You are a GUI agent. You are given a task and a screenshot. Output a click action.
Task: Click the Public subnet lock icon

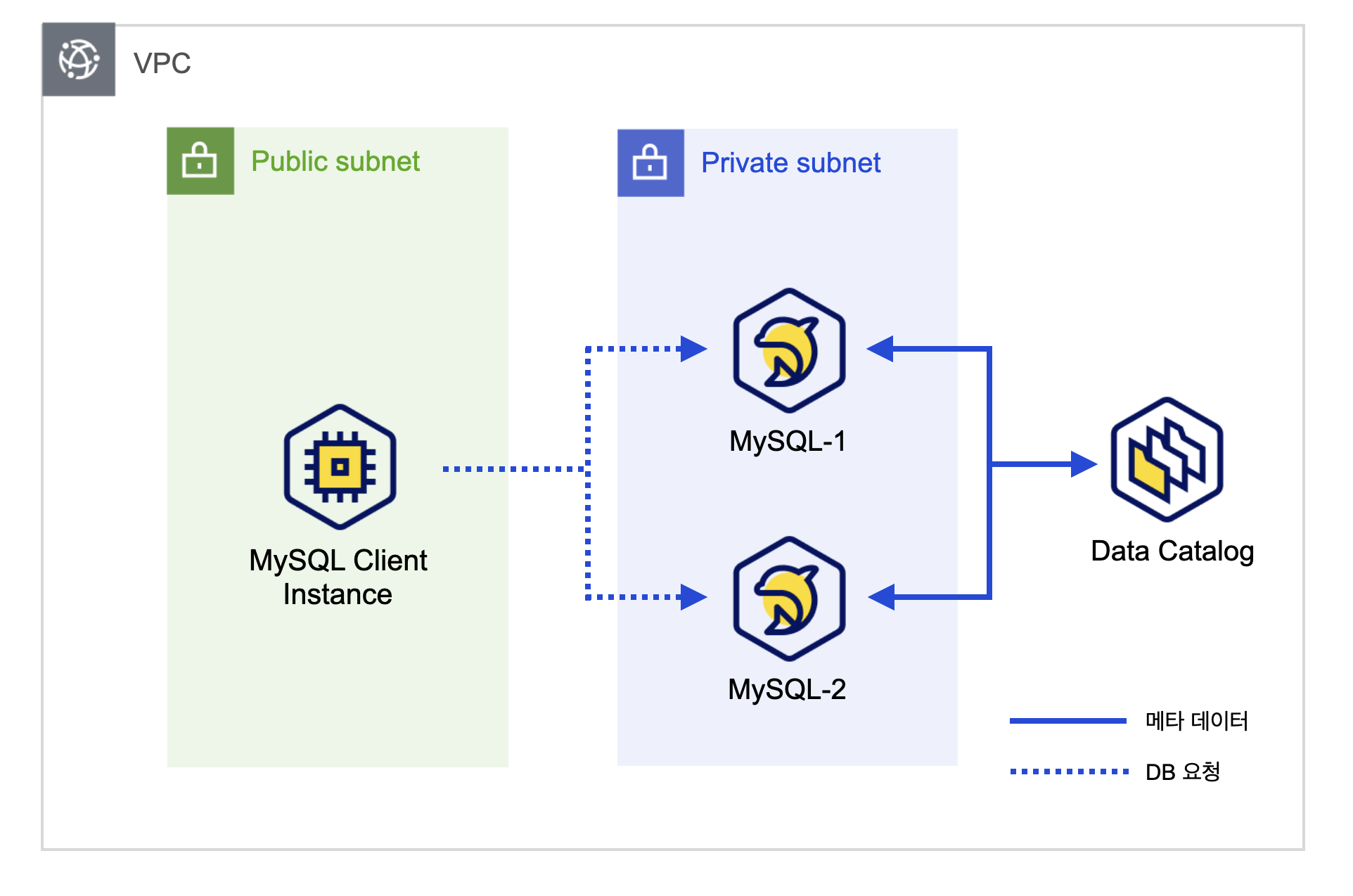click(200, 161)
